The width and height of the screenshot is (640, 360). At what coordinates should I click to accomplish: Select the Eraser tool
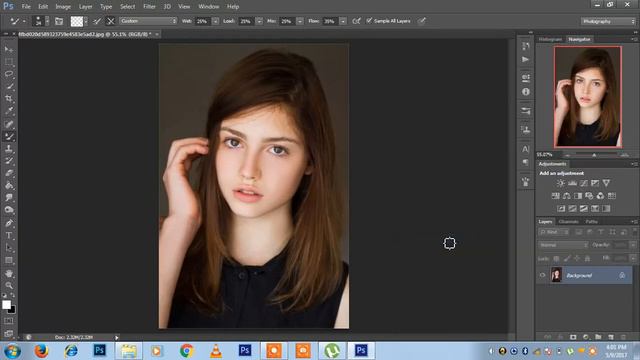click(9, 173)
